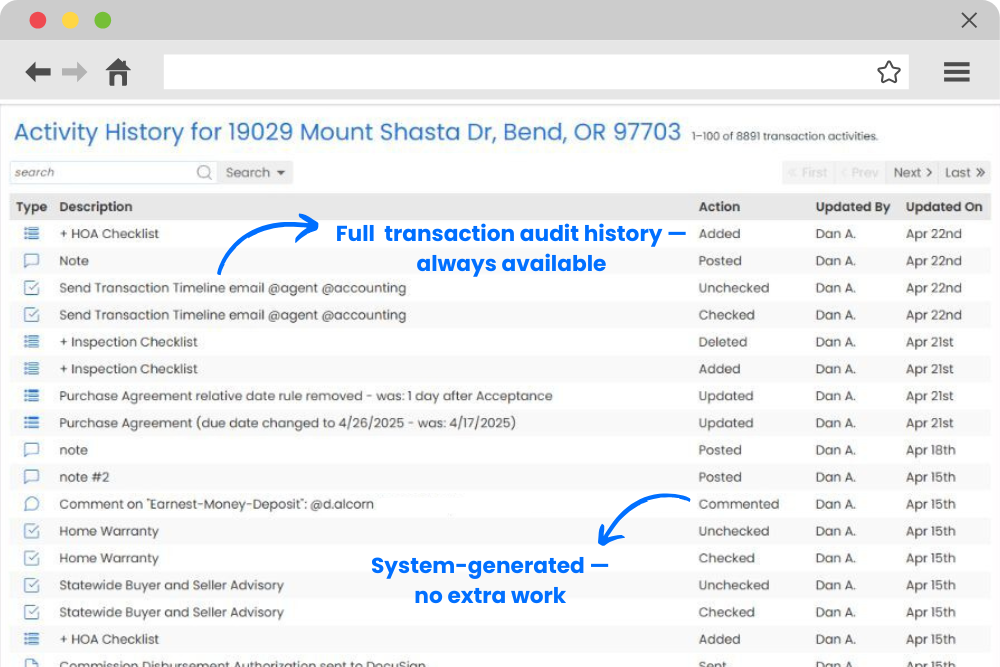Click the red macOS close dot
Screen dimensions: 1000x667
pyautogui.click(x=38, y=20)
